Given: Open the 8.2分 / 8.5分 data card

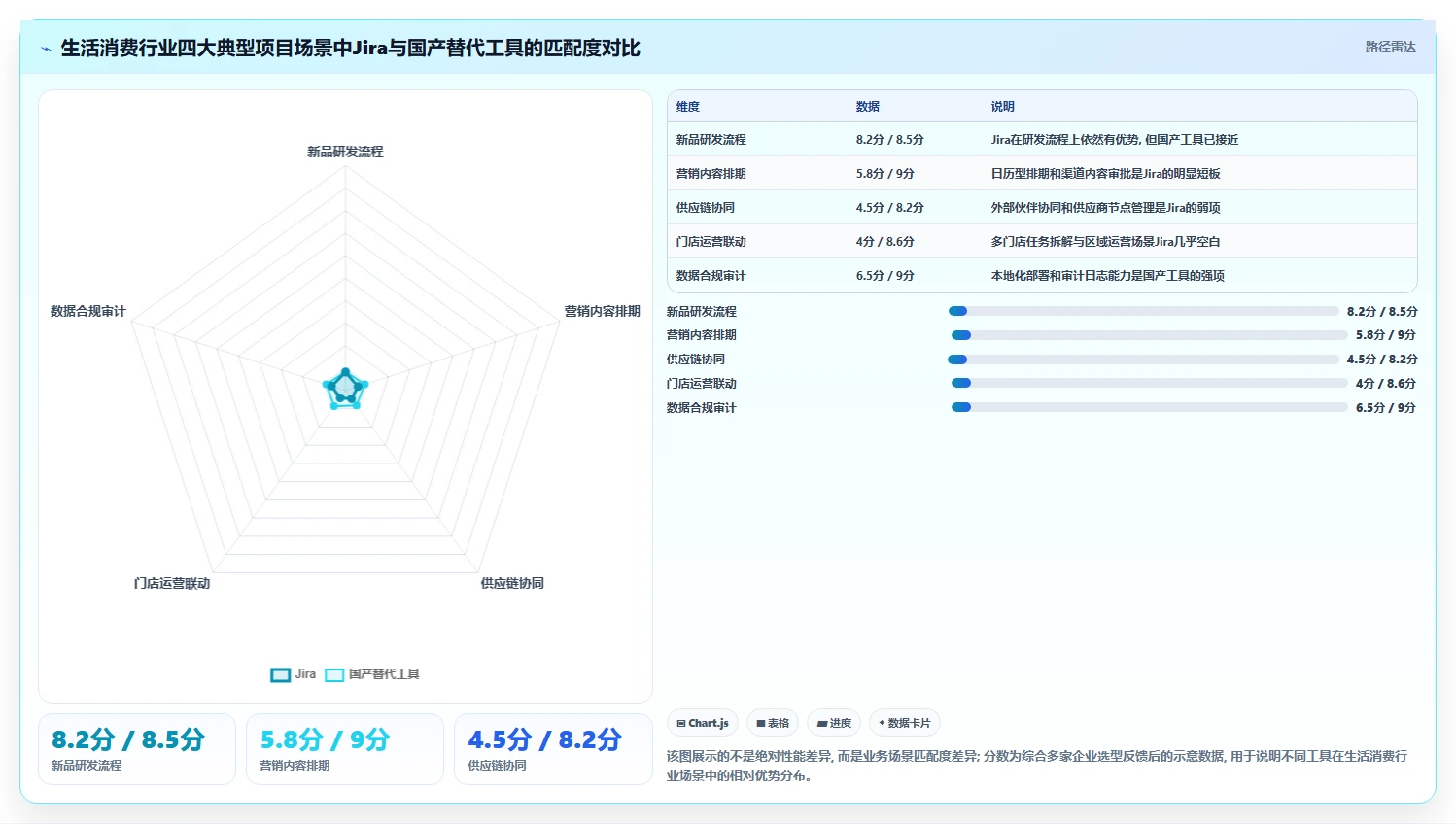Looking at the screenshot, I should click(x=137, y=749).
